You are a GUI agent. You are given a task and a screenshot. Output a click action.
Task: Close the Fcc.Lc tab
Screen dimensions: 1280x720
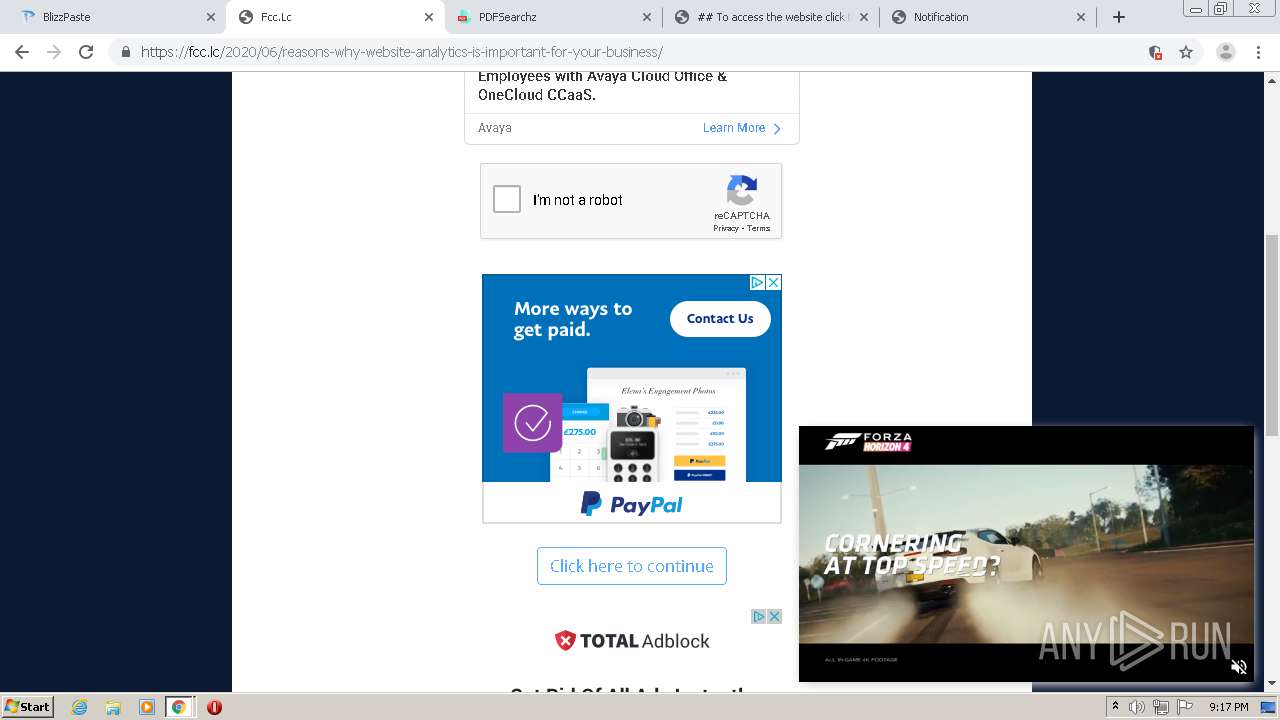pyautogui.click(x=428, y=17)
